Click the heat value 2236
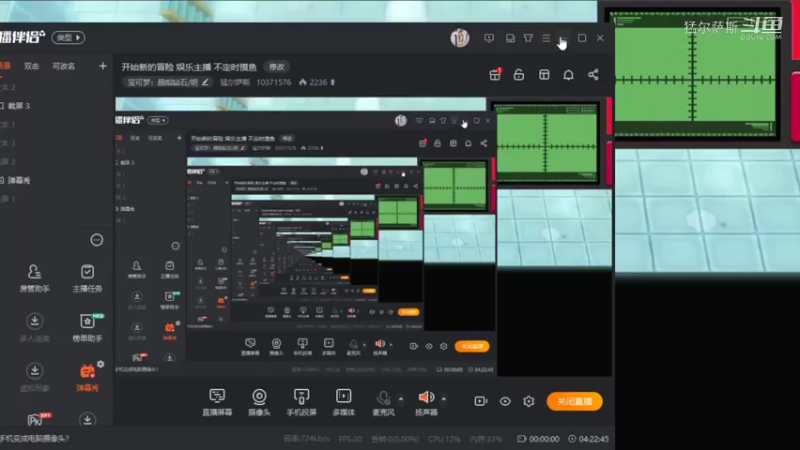The width and height of the screenshot is (800, 450). pos(317,82)
